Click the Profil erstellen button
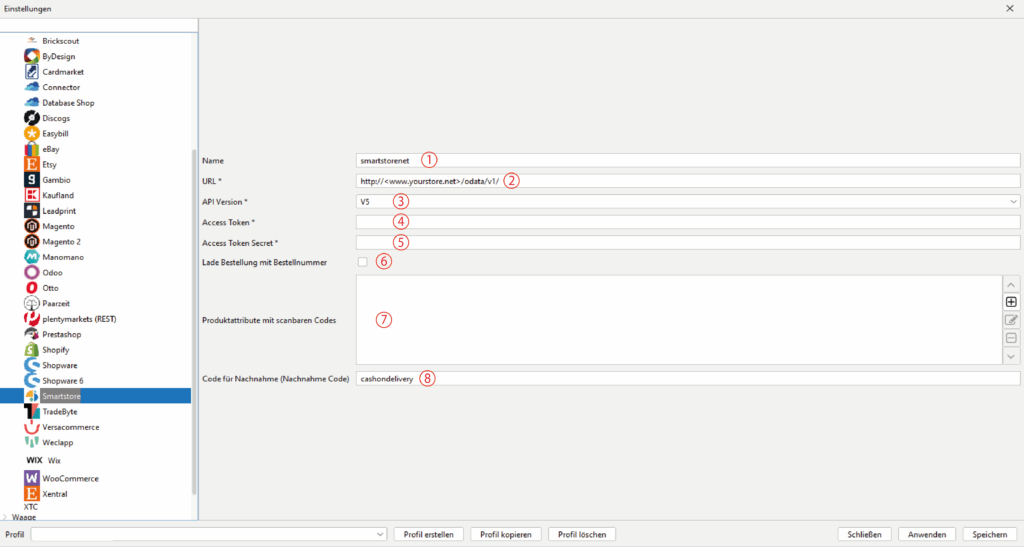Screen dimensions: 1024x547 pos(428,534)
